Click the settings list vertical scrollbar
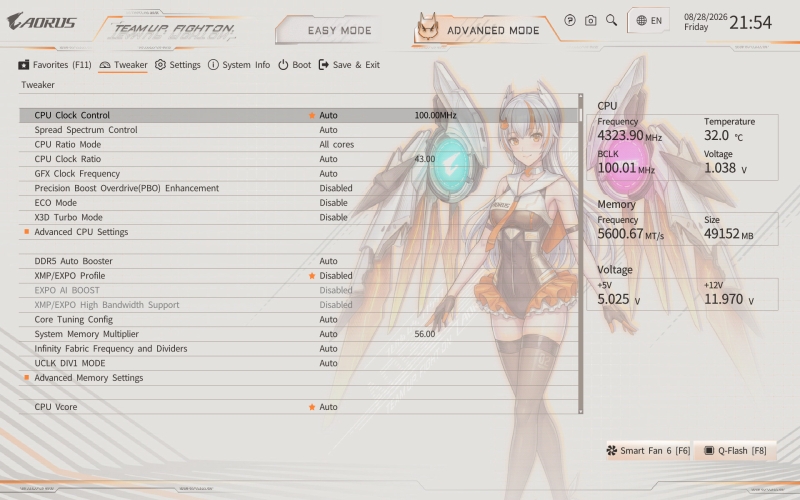The width and height of the screenshot is (800, 500). point(581,254)
